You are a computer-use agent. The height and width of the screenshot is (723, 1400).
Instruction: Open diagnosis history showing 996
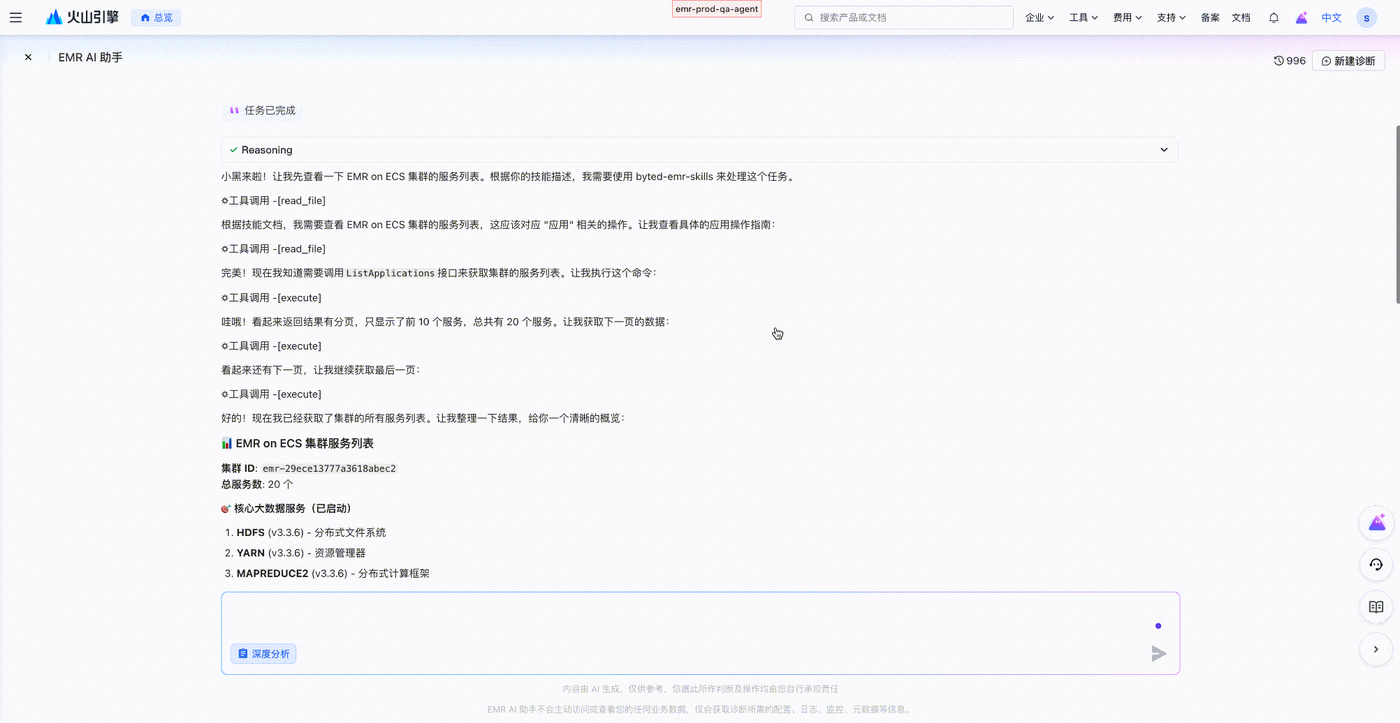[x=1289, y=61]
